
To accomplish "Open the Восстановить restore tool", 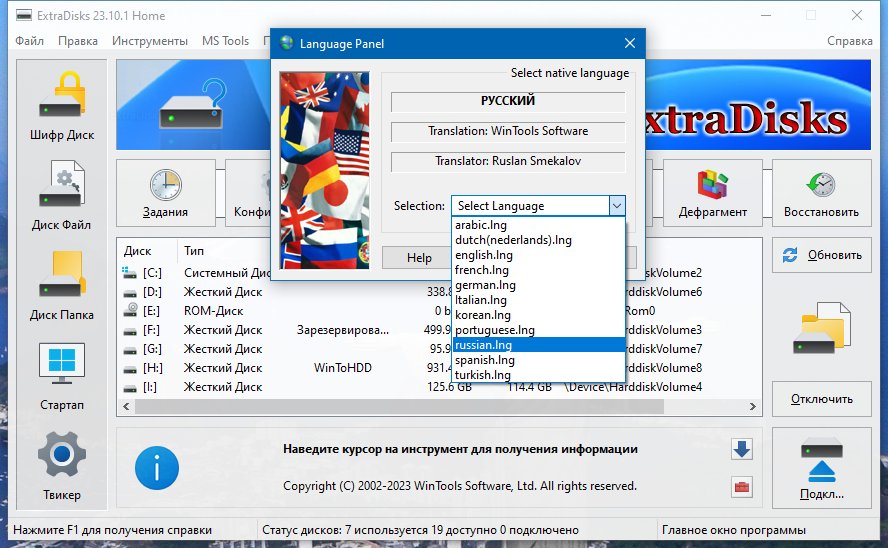I will click(821, 193).
